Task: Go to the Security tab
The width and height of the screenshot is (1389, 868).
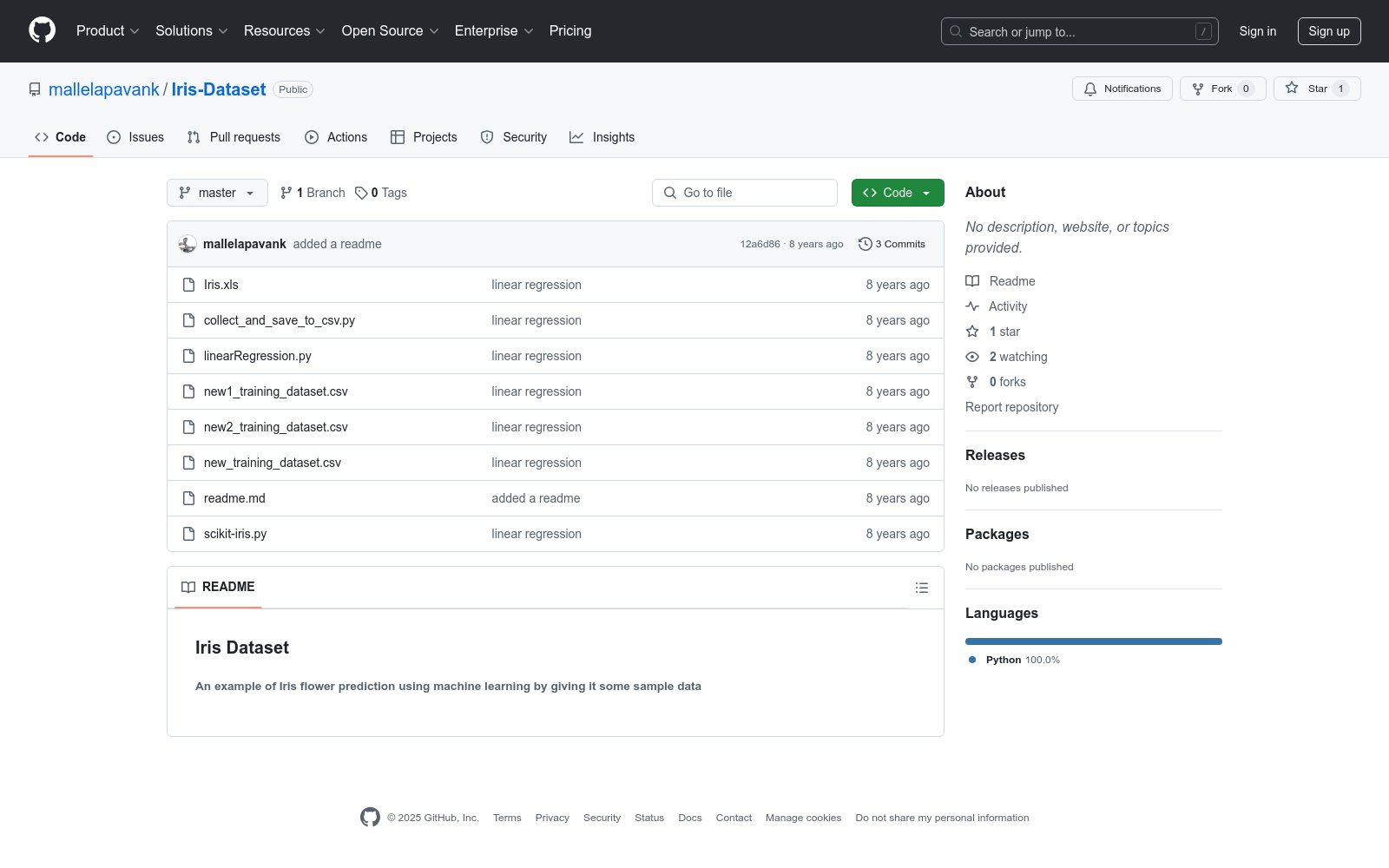Action: [x=514, y=137]
